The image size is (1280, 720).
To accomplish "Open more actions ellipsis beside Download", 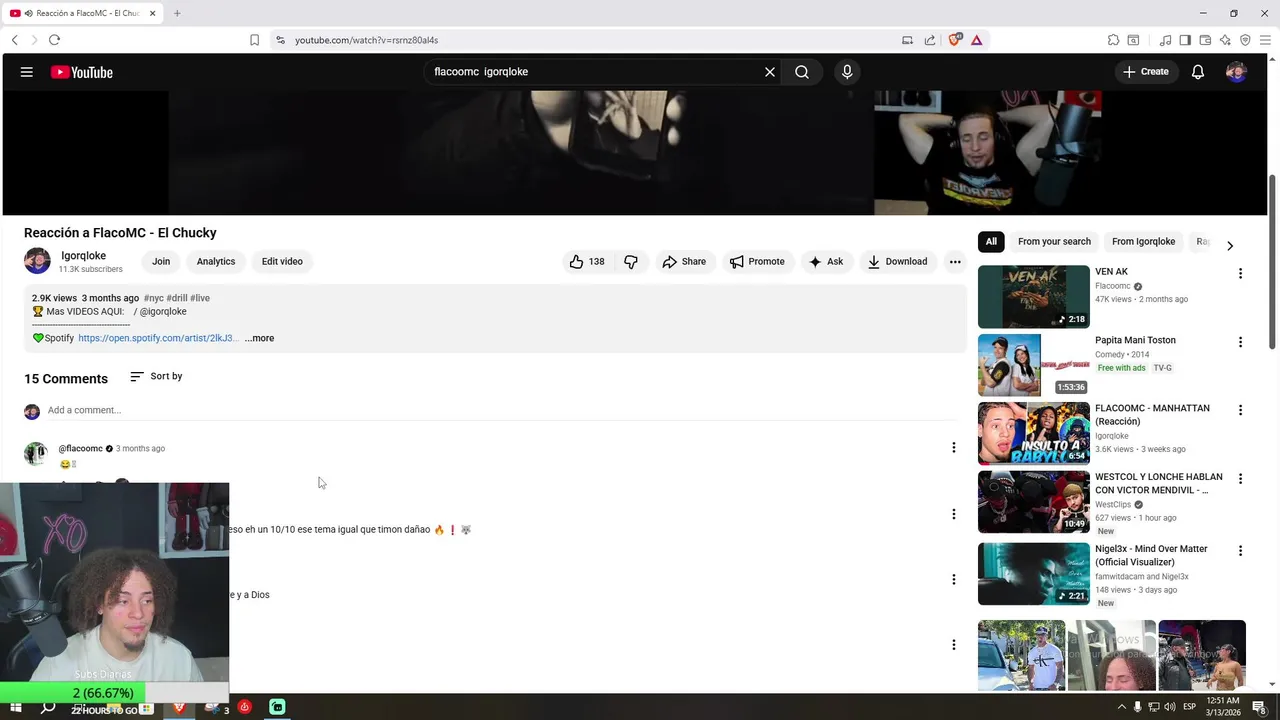I will 955,262.
